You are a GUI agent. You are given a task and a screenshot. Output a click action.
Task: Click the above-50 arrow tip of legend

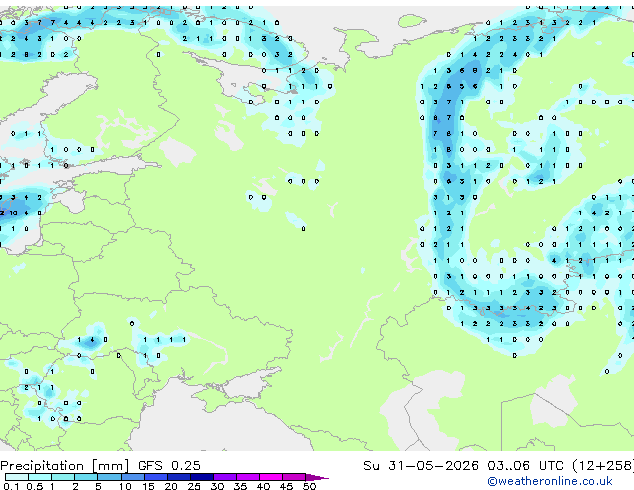click(317, 477)
